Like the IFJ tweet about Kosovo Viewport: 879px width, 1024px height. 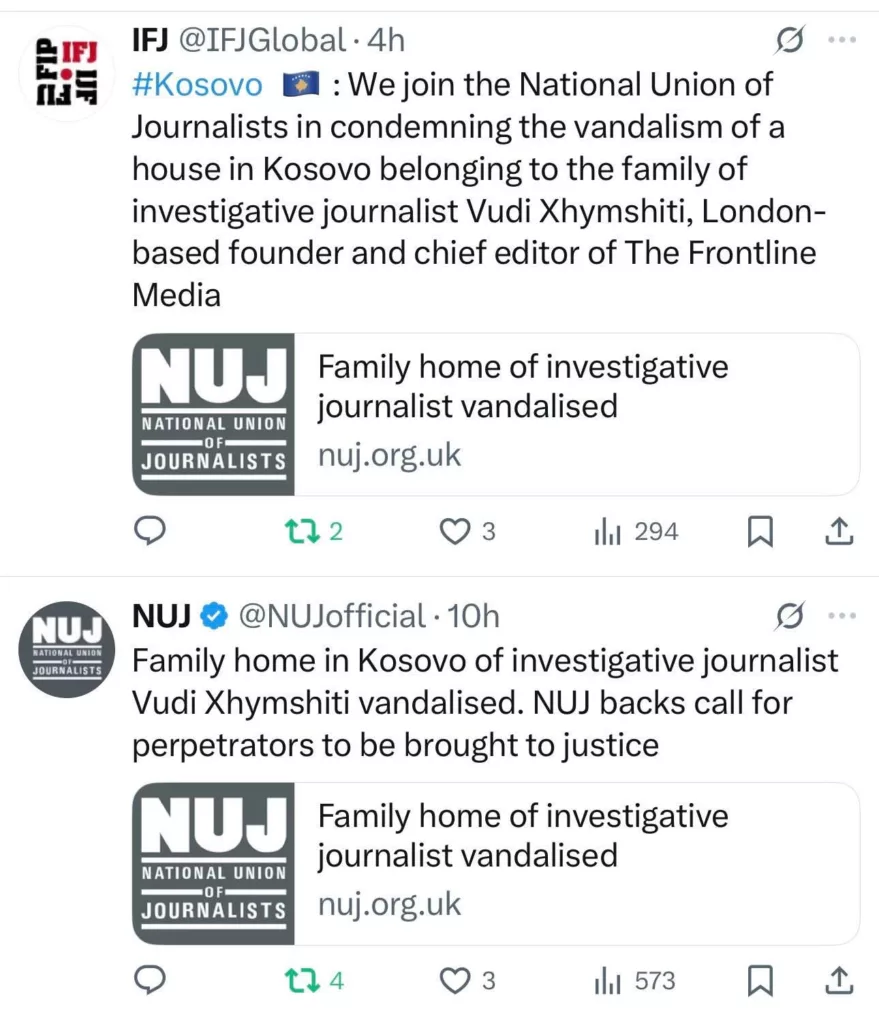point(455,532)
